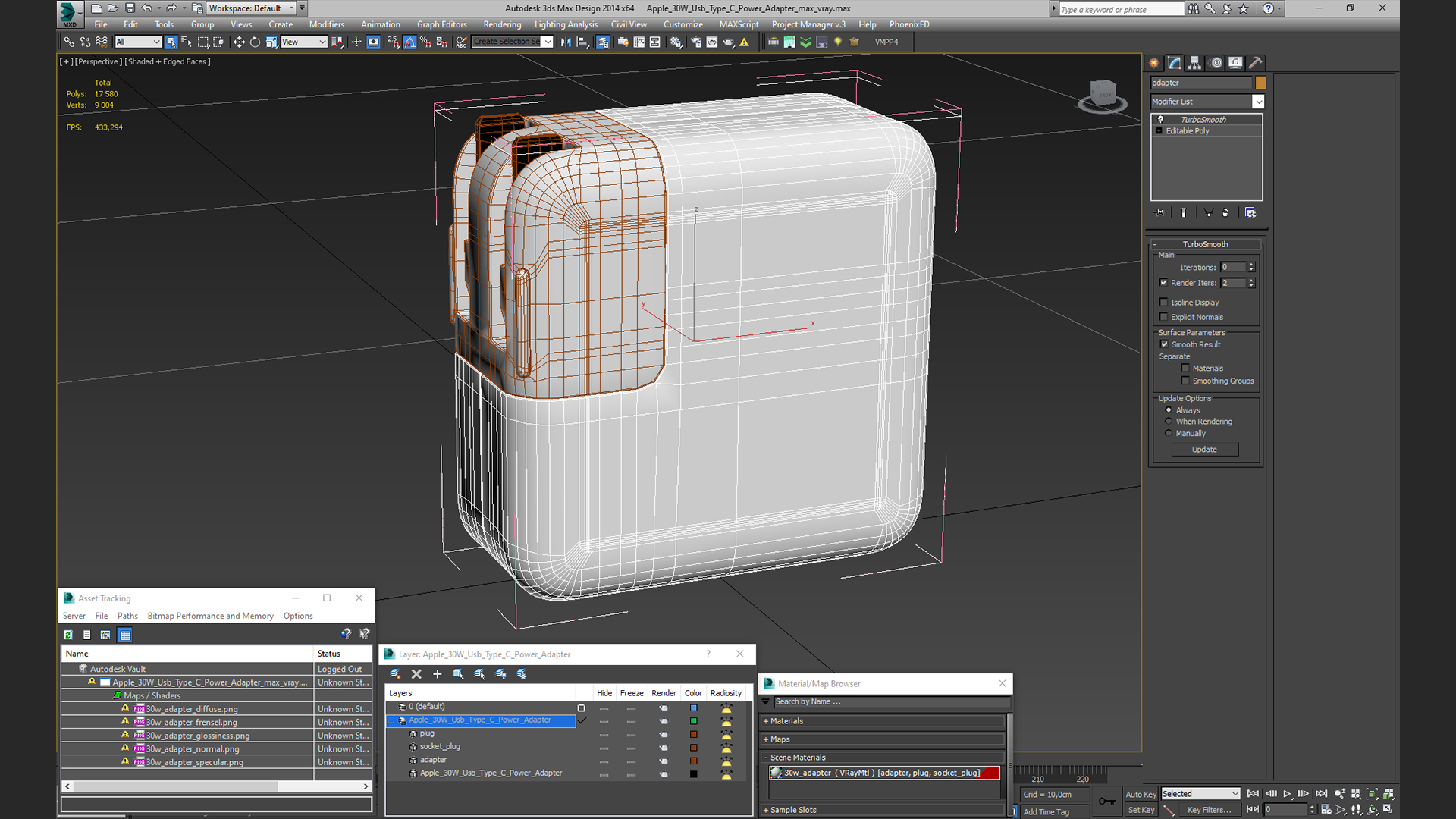Click the Set Key button
Screen dimensions: 1456x819
(x=1141, y=810)
